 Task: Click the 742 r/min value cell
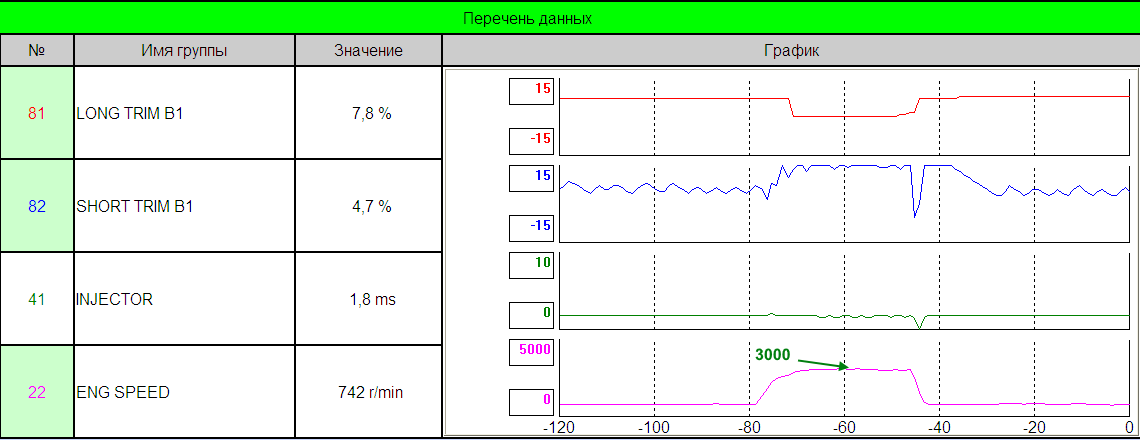tap(368, 392)
